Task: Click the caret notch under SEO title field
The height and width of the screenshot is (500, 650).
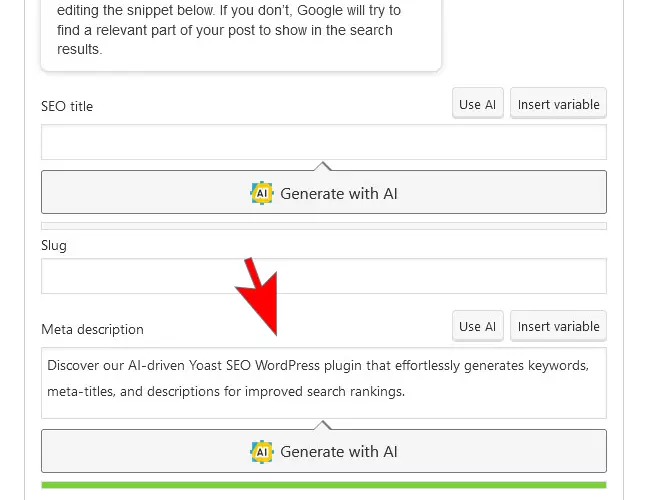Action: point(323,165)
